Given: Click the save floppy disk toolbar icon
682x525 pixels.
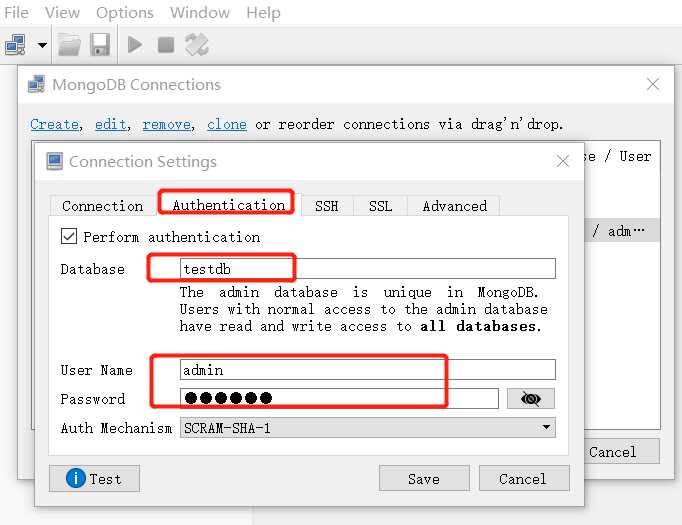Looking at the screenshot, I should tap(100, 45).
